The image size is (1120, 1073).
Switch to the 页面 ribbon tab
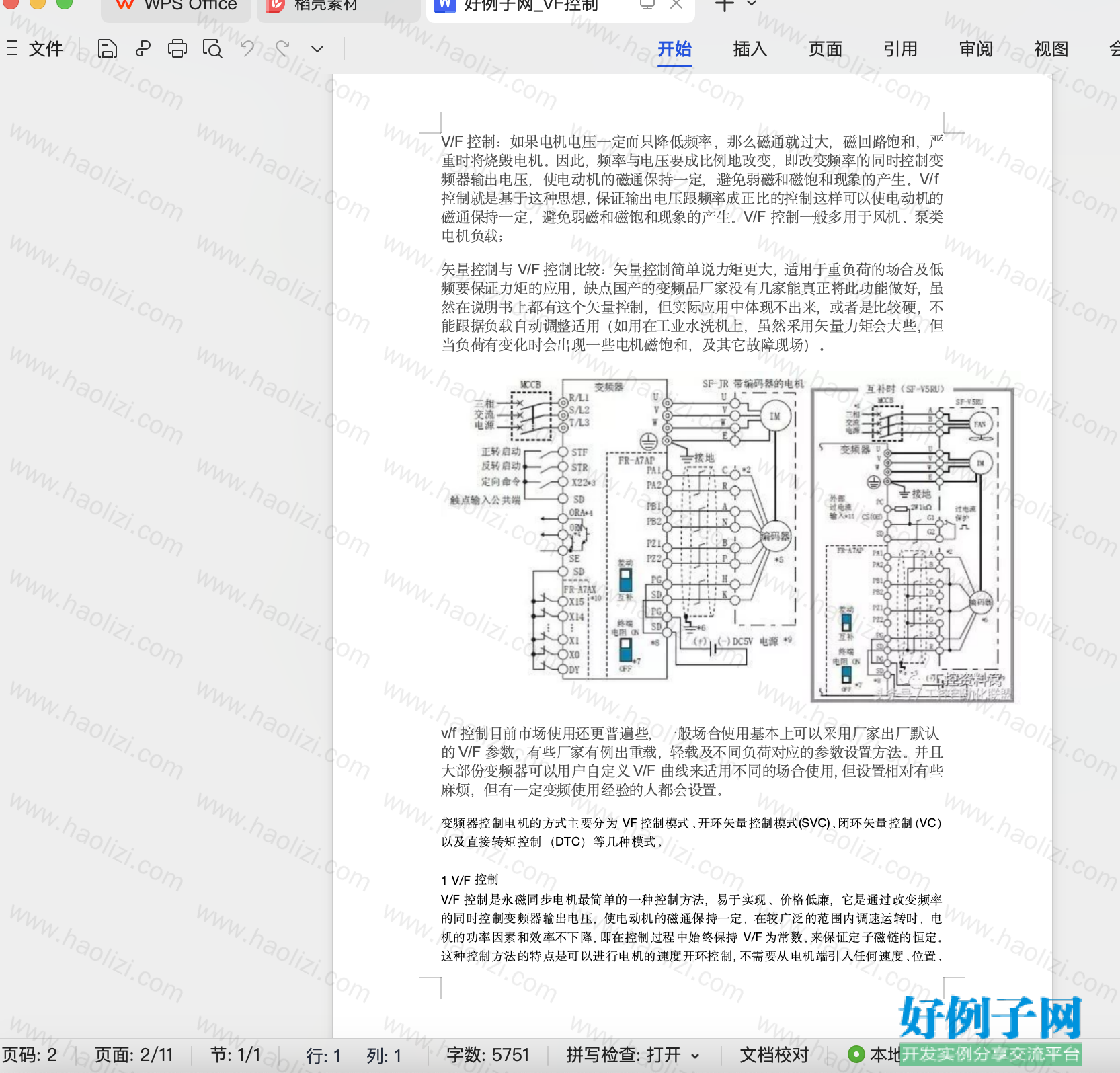pos(825,49)
